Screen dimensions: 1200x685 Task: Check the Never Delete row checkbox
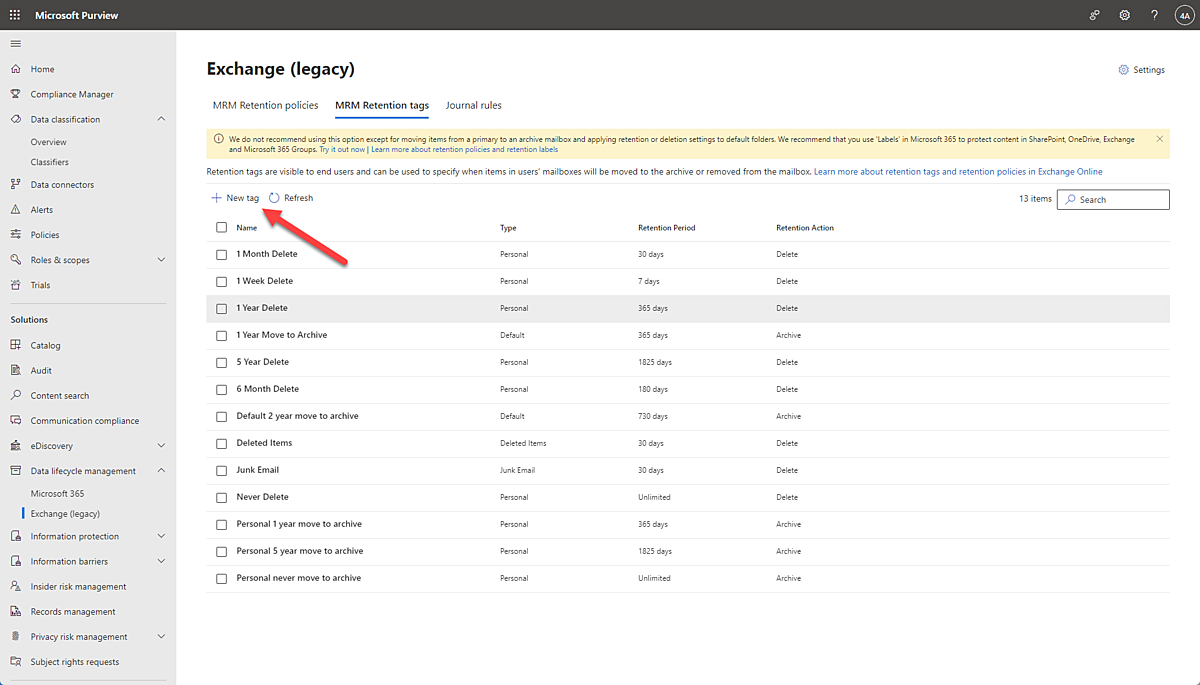(x=221, y=497)
